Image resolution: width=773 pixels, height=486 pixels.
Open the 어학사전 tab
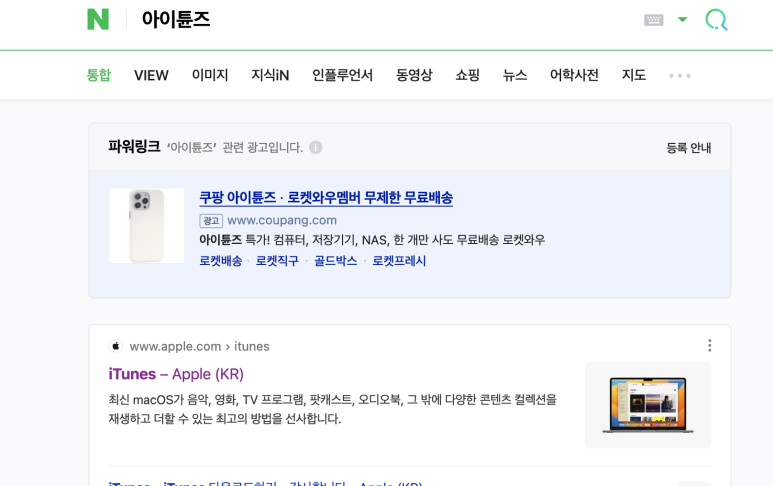click(x=574, y=75)
